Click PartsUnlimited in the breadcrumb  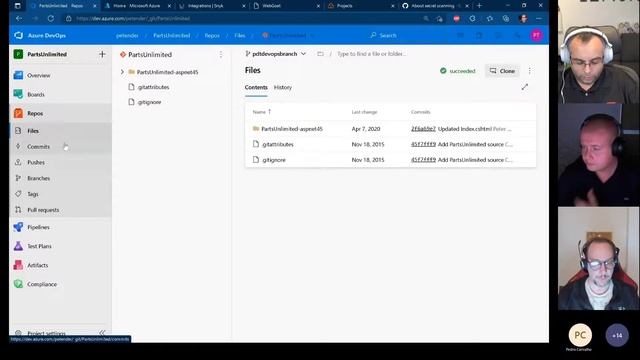[x=171, y=36]
